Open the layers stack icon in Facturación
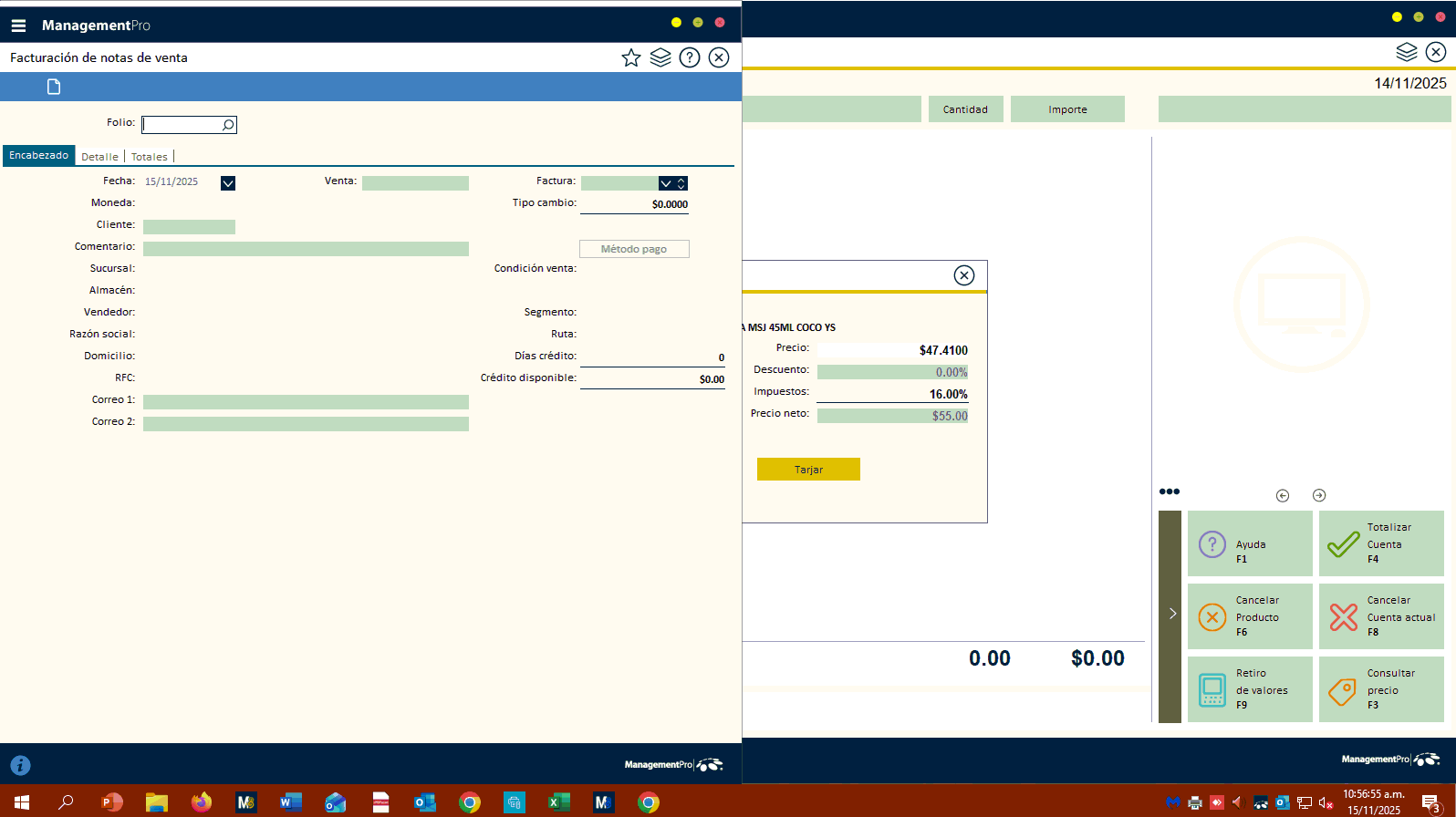The image size is (1456, 817). (x=660, y=58)
